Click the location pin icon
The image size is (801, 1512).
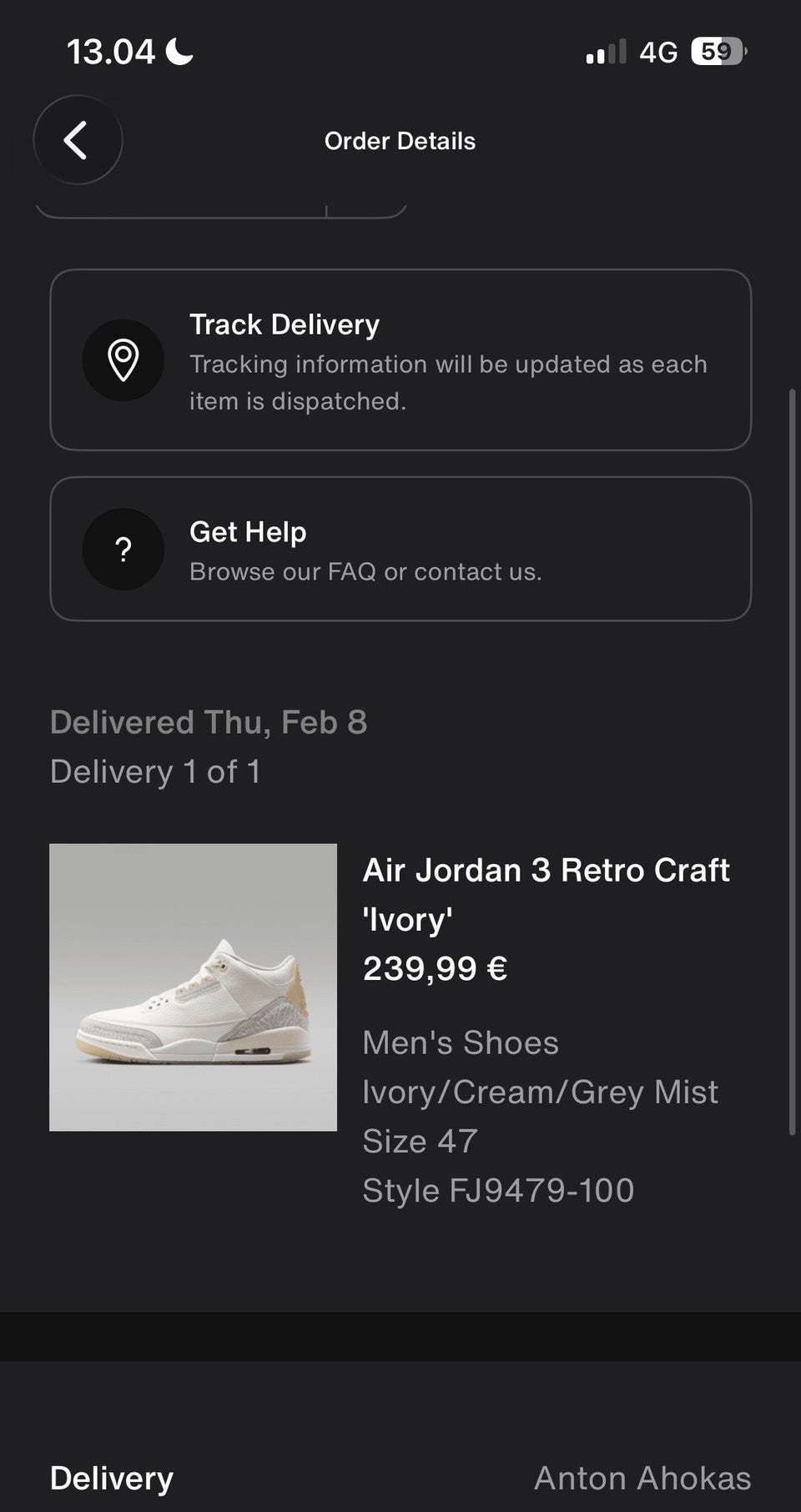(x=123, y=360)
